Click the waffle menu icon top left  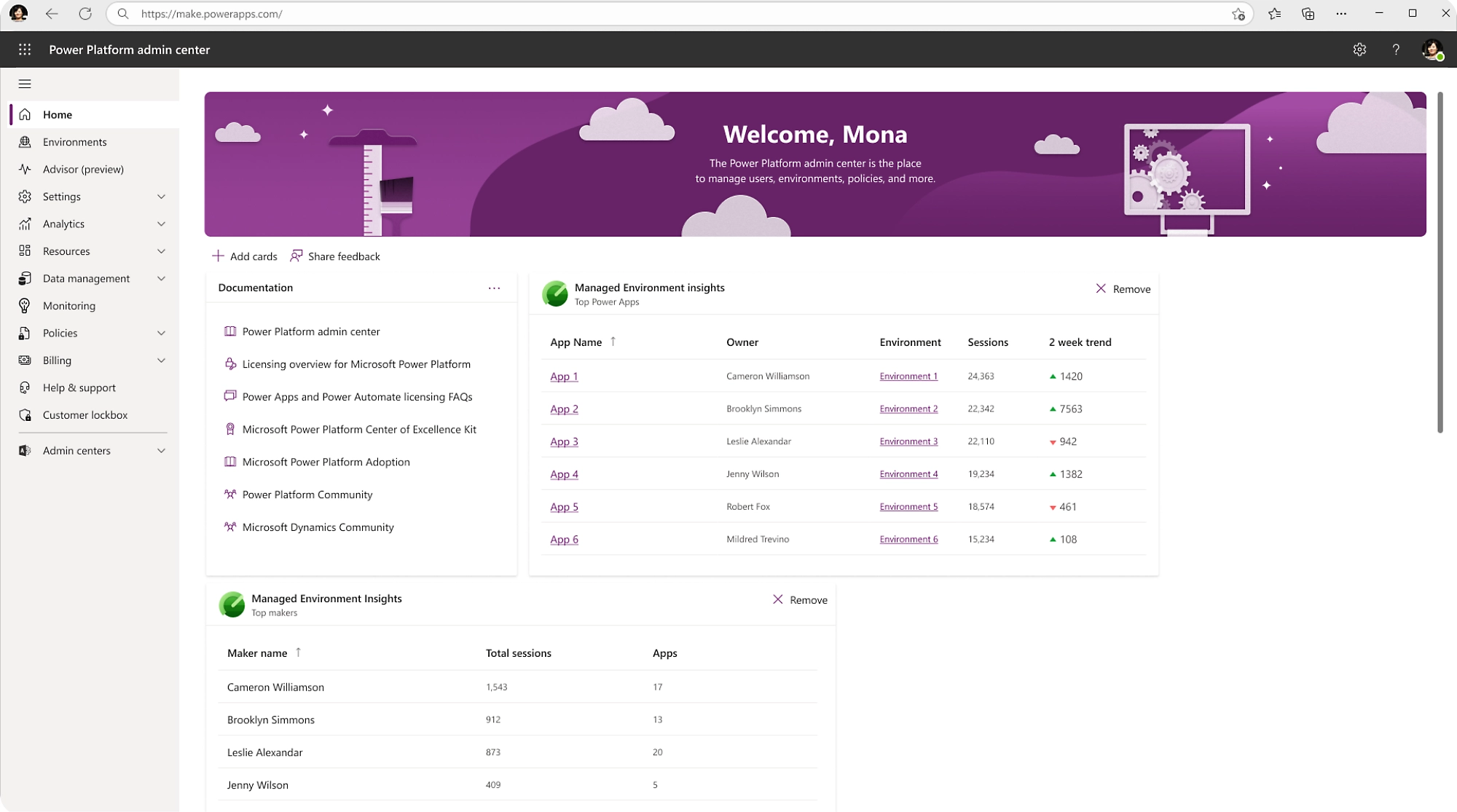click(x=25, y=49)
